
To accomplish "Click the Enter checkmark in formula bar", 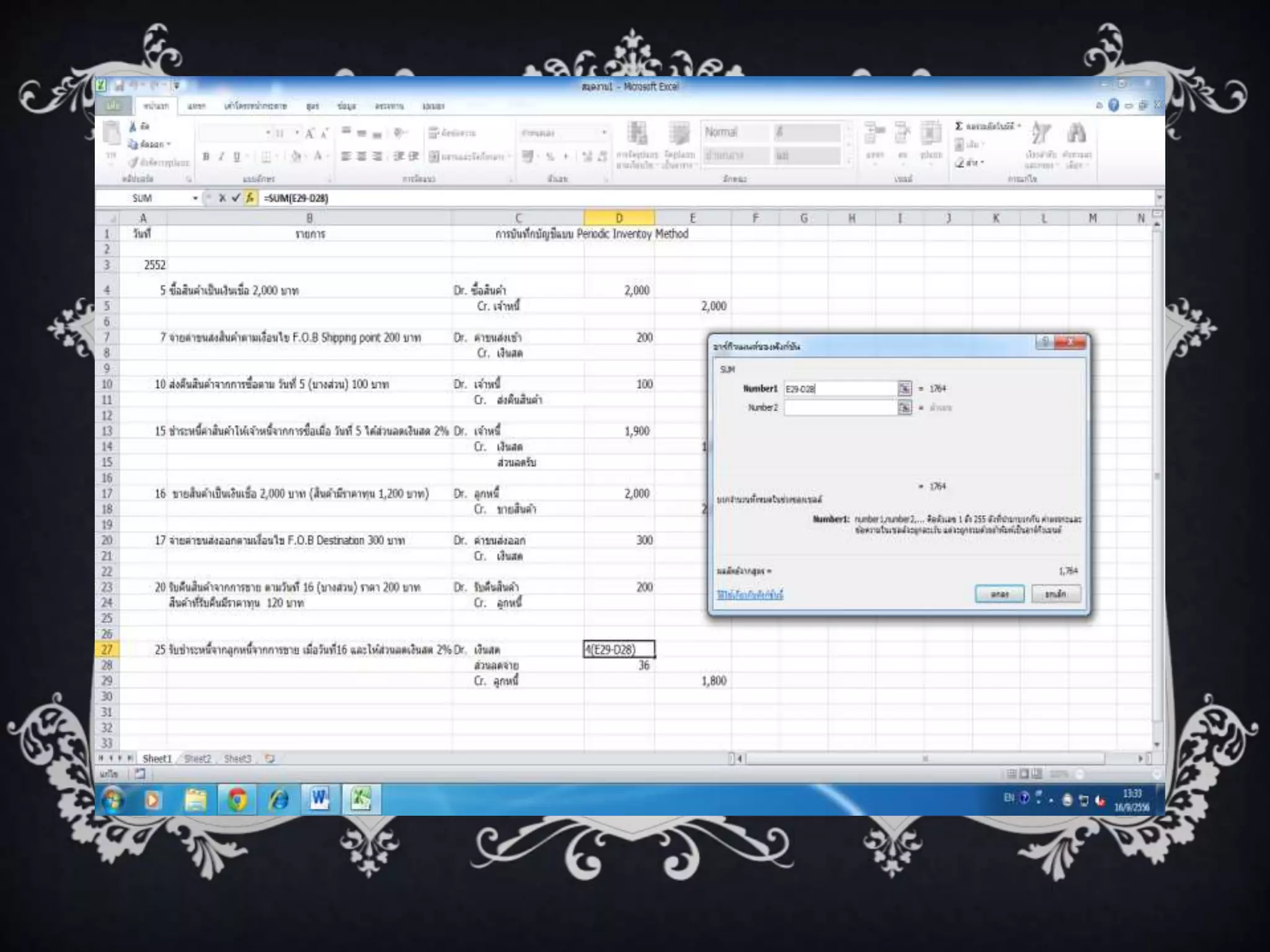I will [x=236, y=198].
